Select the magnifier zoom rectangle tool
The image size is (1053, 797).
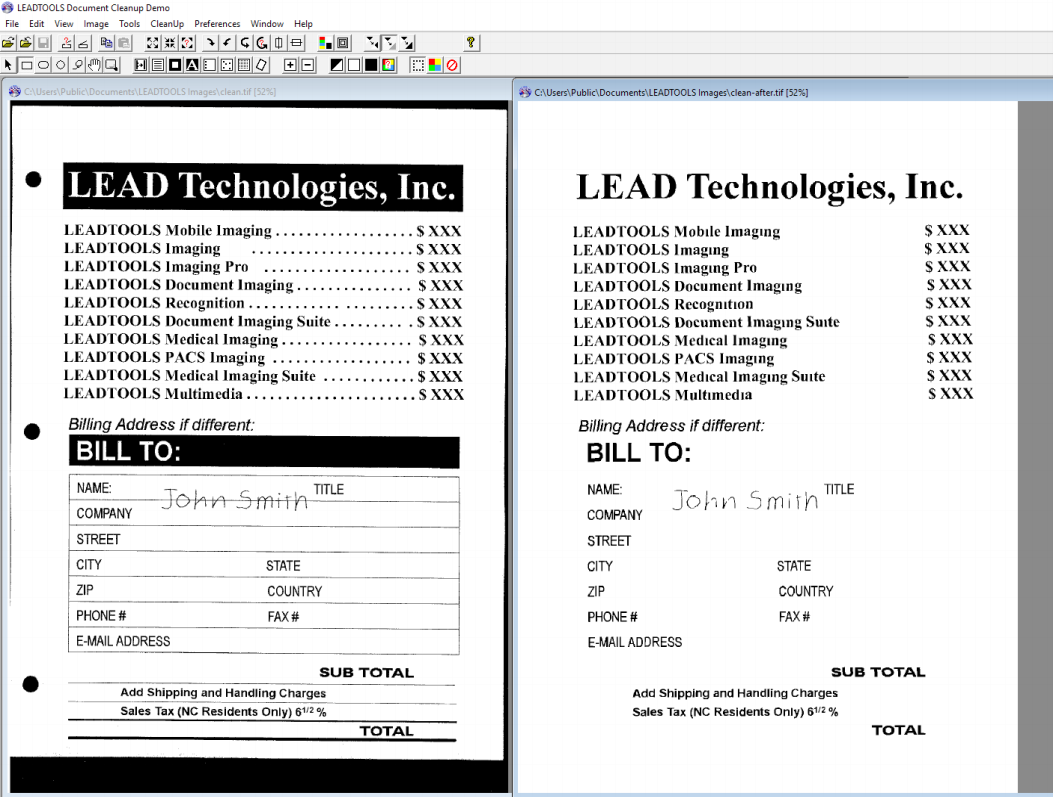point(111,65)
